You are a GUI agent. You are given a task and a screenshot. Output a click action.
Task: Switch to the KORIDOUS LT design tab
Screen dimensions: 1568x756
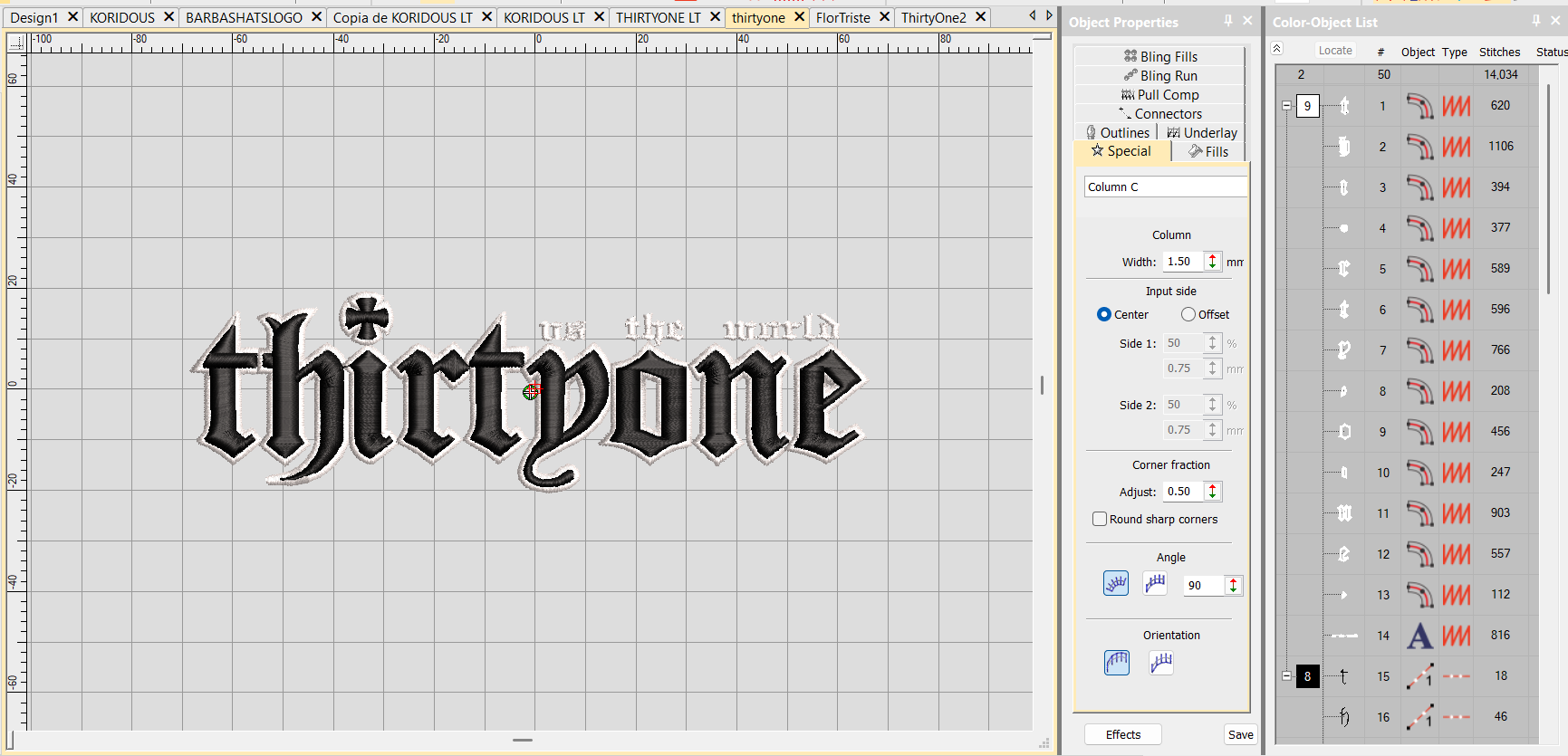coord(544,17)
